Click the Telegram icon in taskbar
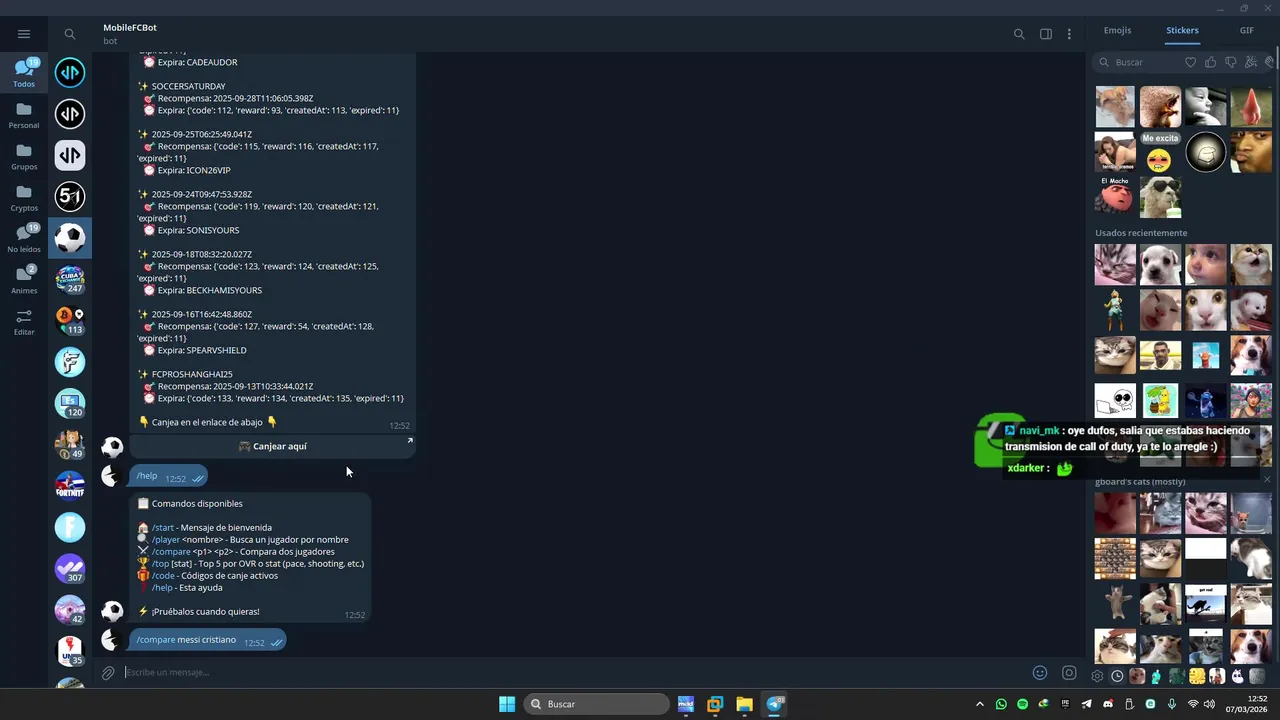 tap(775, 704)
